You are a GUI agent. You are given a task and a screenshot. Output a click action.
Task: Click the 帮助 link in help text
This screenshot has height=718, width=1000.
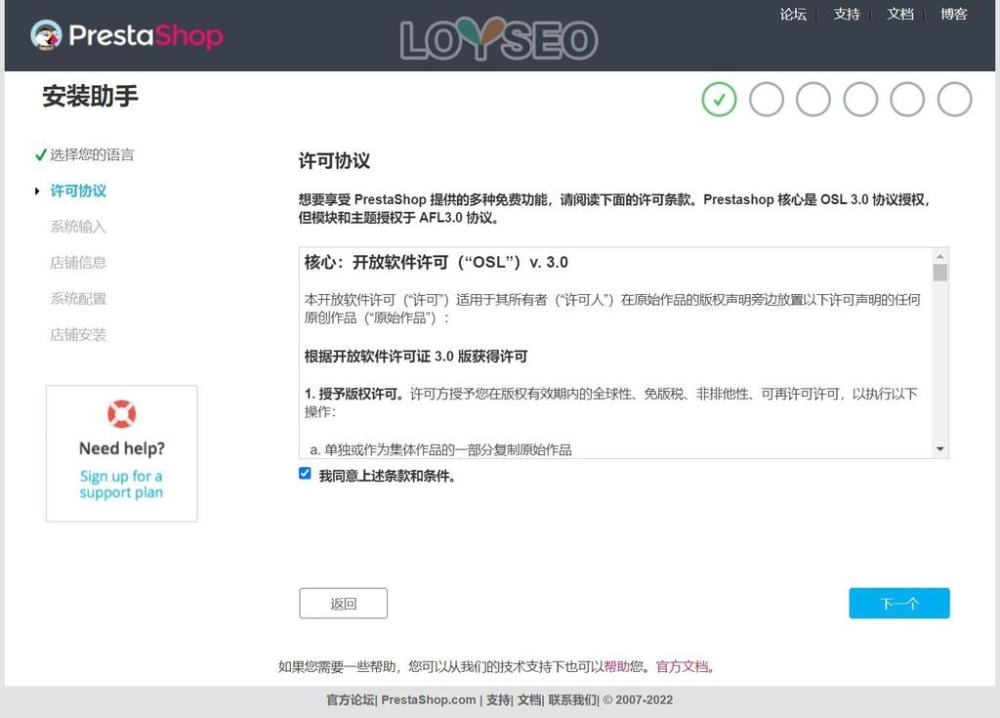point(617,667)
